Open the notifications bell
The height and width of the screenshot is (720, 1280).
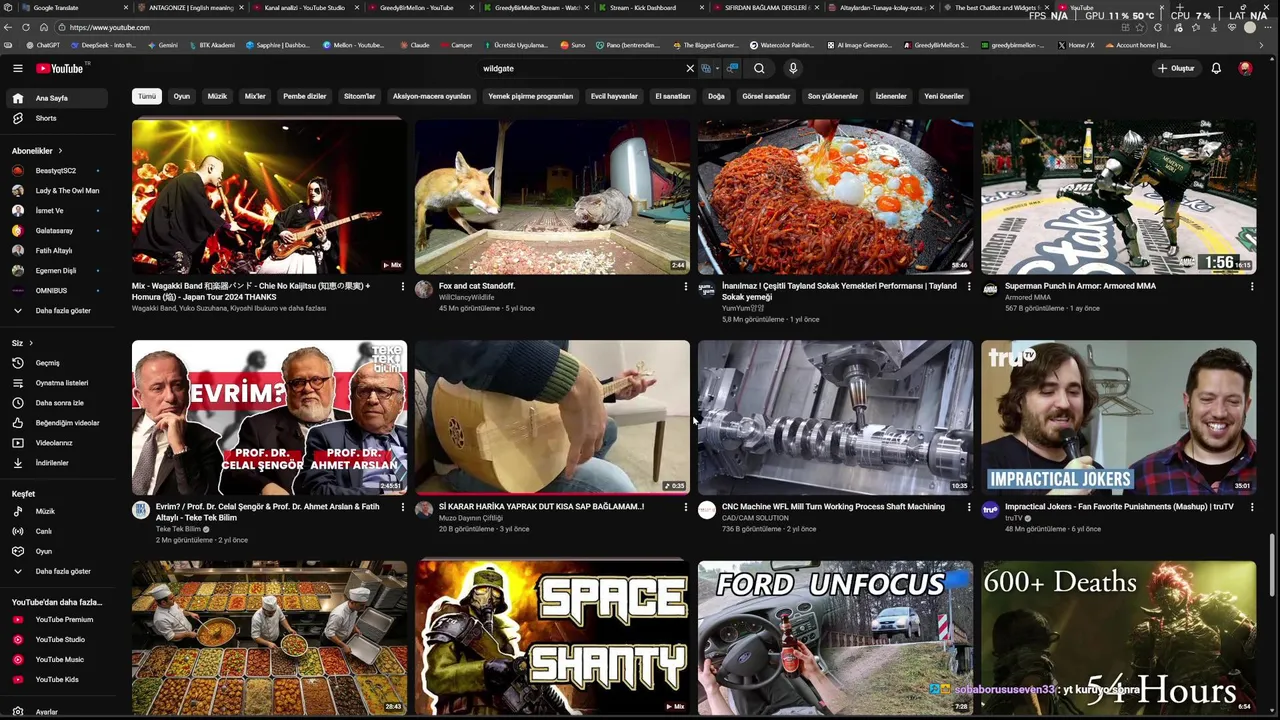coord(1216,68)
